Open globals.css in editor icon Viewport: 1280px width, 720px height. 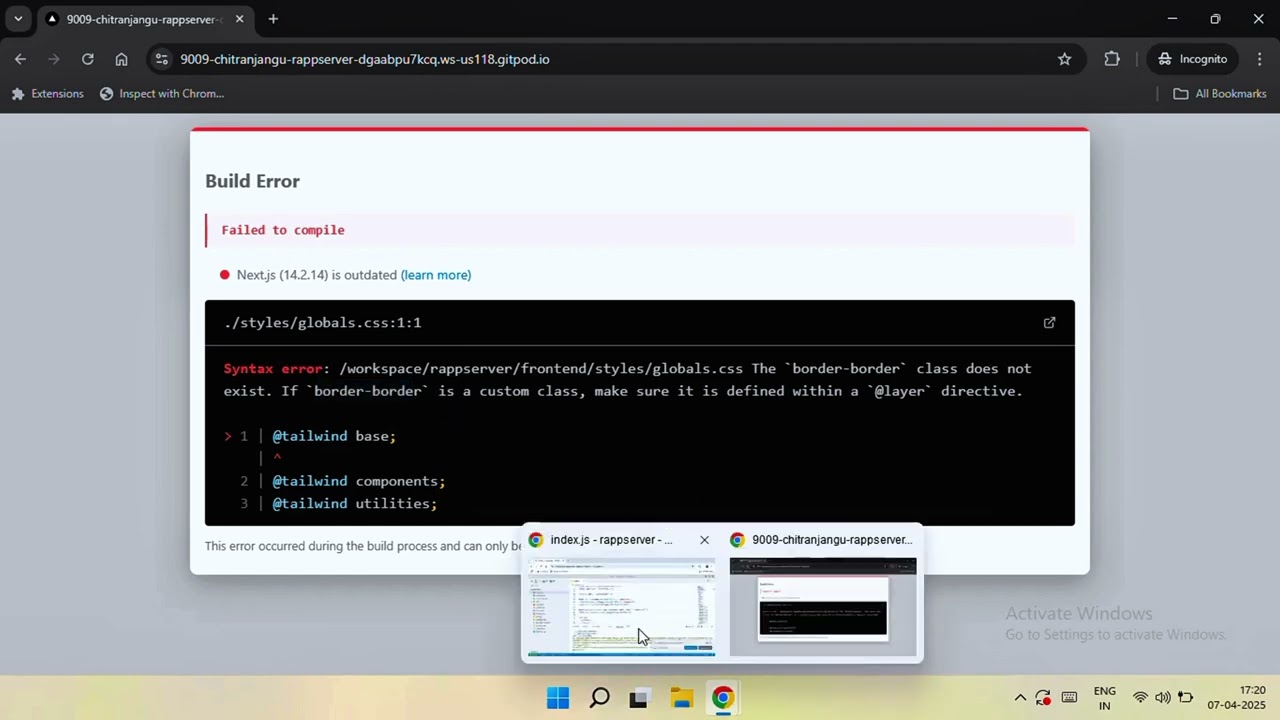pyautogui.click(x=1049, y=322)
